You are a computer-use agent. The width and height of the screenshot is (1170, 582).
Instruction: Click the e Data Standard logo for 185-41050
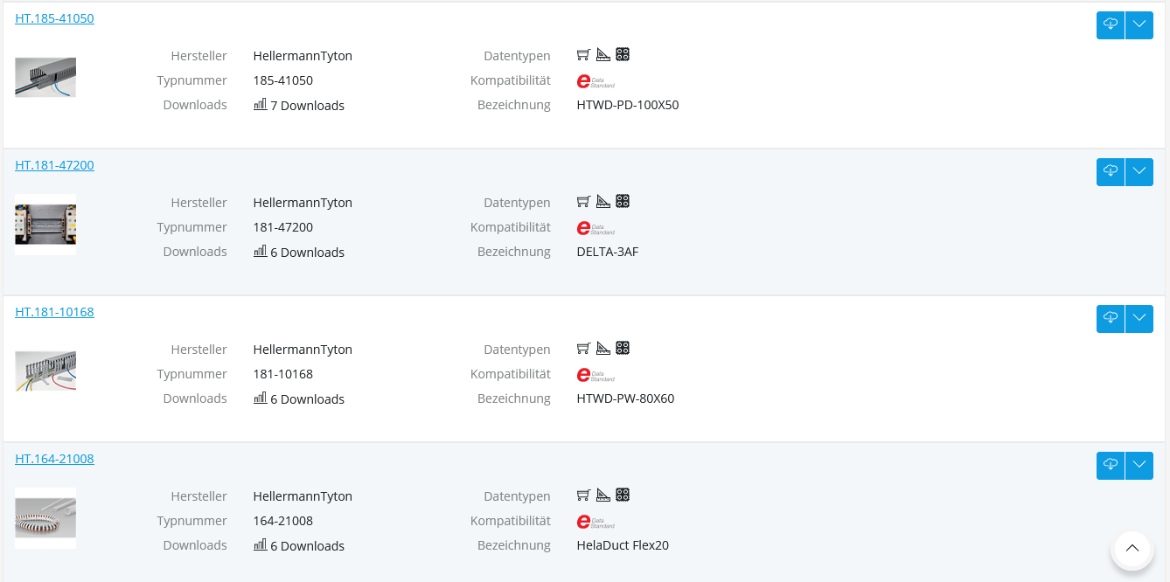(x=595, y=81)
